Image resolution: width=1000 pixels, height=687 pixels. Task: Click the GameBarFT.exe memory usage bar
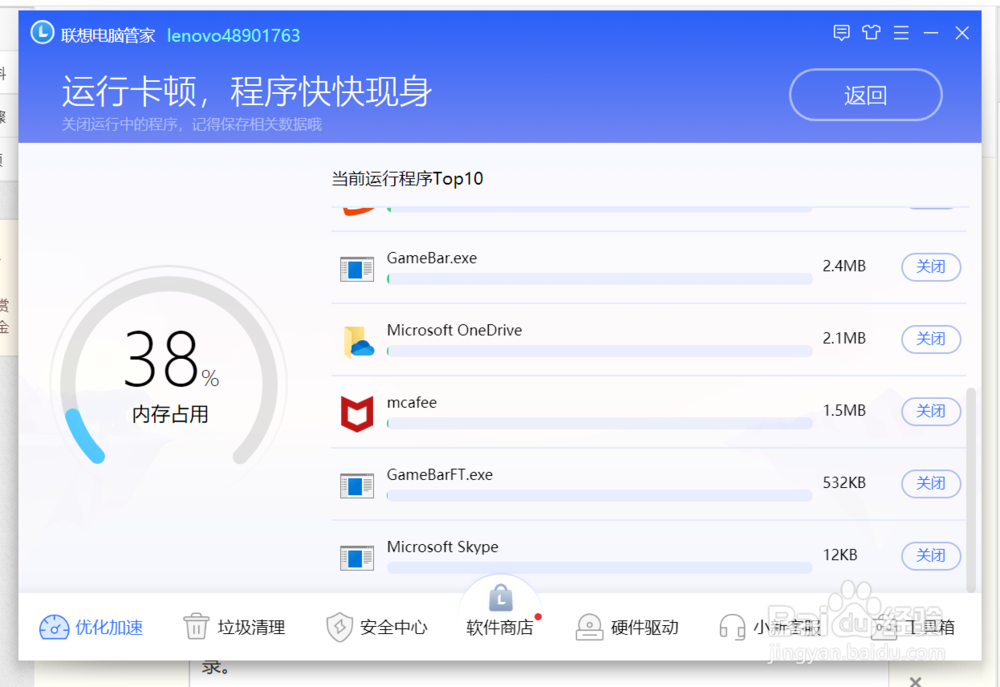pos(599,496)
